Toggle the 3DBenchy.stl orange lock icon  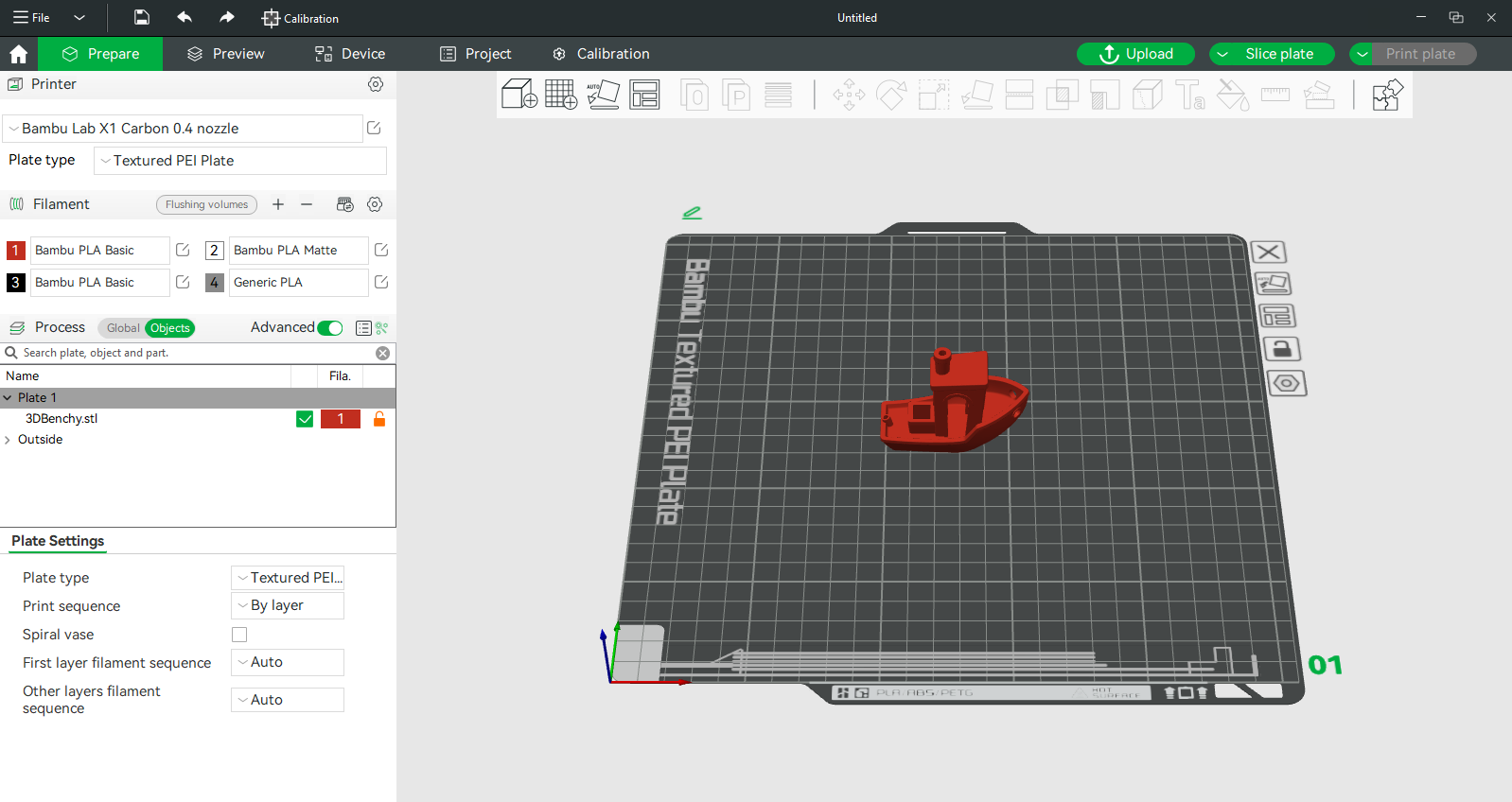point(379,419)
